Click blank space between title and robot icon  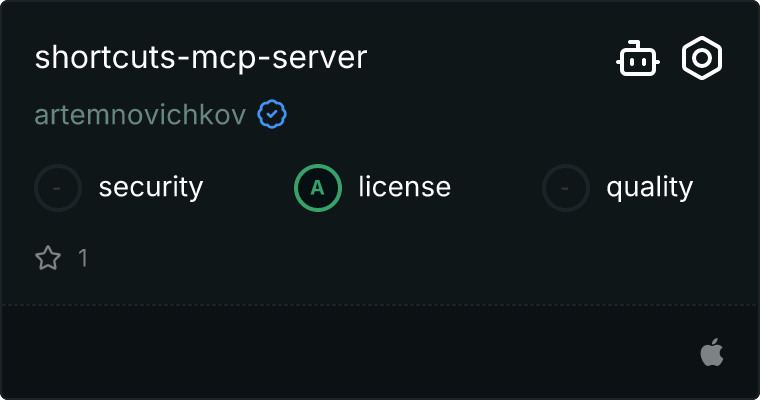[x=490, y=58]
